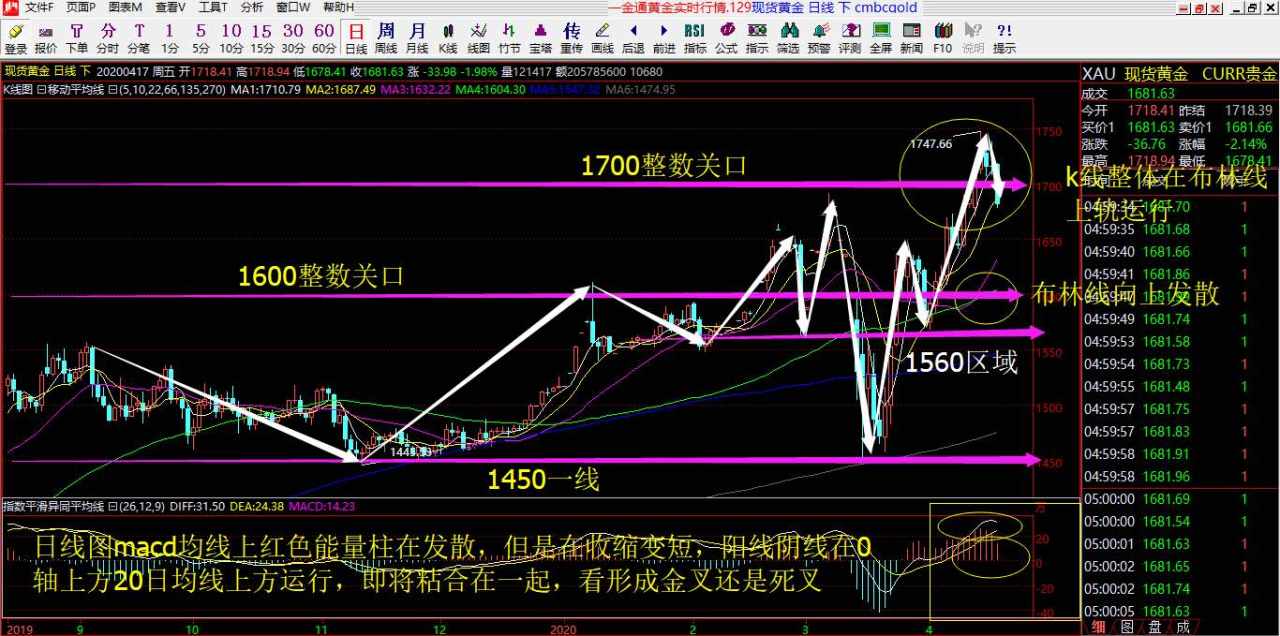Select the K线 candlestick chart icon
The width and height of the screenshot is (1280, 636).
448,38
